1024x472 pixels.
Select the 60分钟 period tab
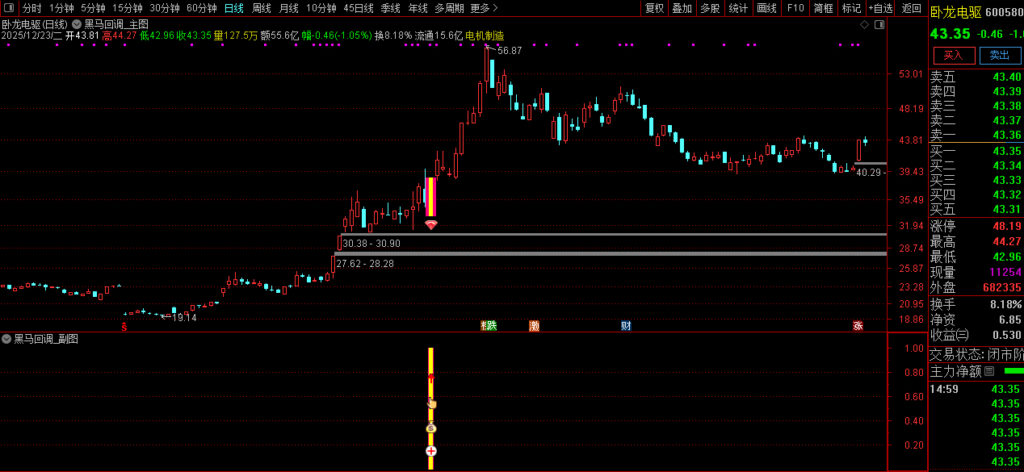point(202,8)
